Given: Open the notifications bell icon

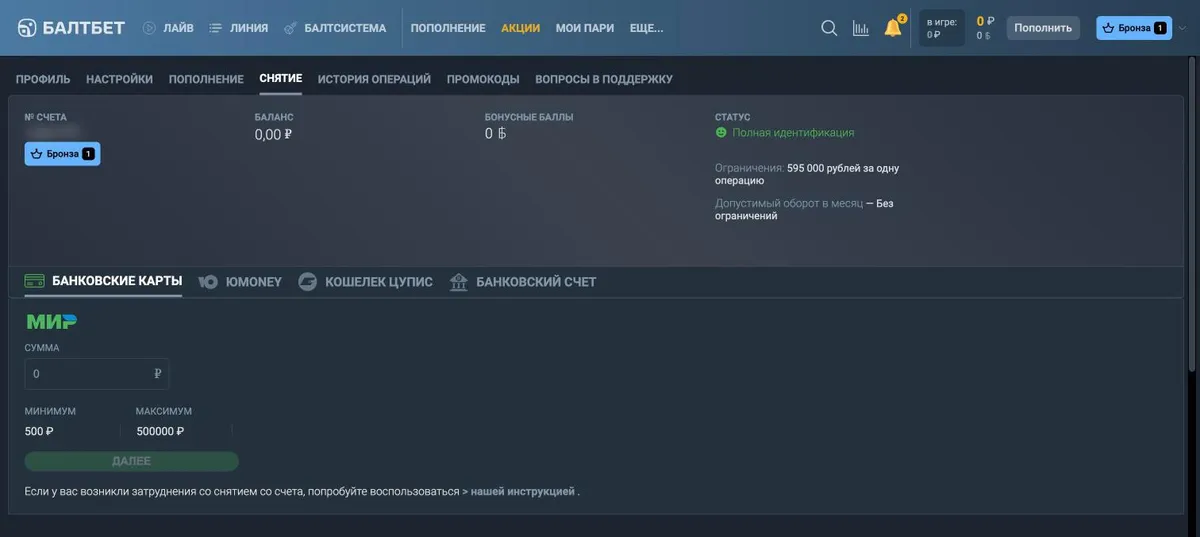Looking at the screenshot, I should (893, 28).
